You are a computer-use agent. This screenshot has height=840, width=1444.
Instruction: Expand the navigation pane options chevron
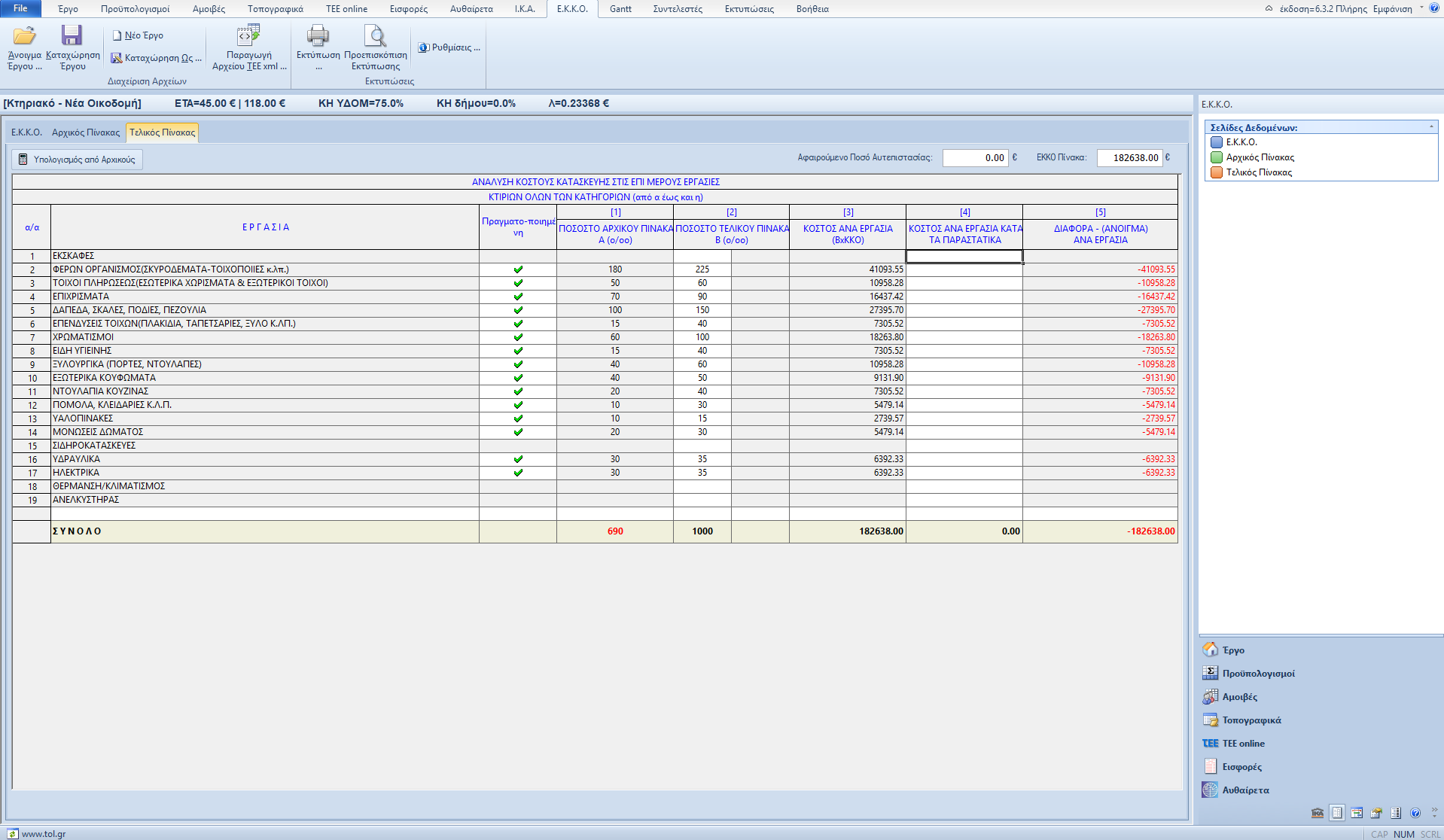(1433, 811)
